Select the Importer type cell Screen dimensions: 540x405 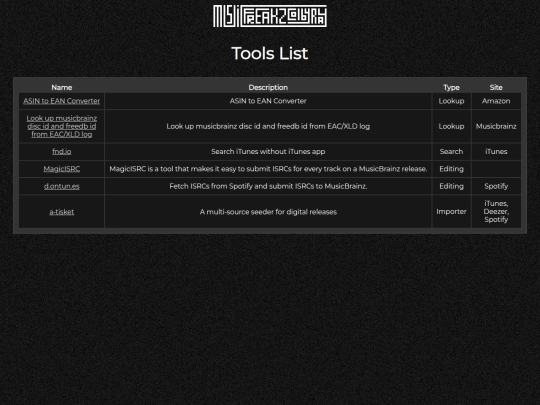point(451,211)
